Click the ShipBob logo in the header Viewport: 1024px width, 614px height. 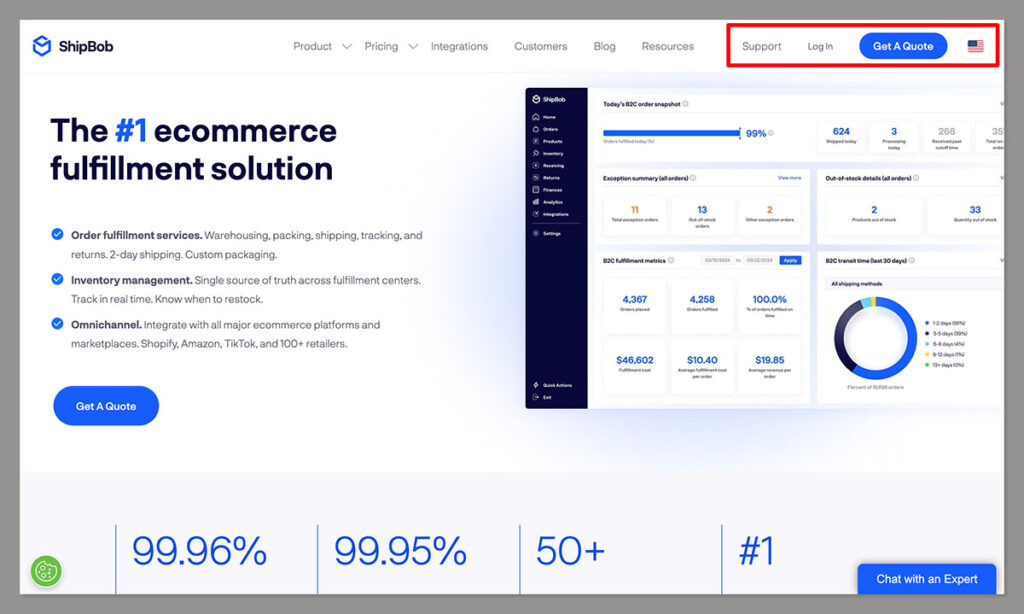pos(72,46)
